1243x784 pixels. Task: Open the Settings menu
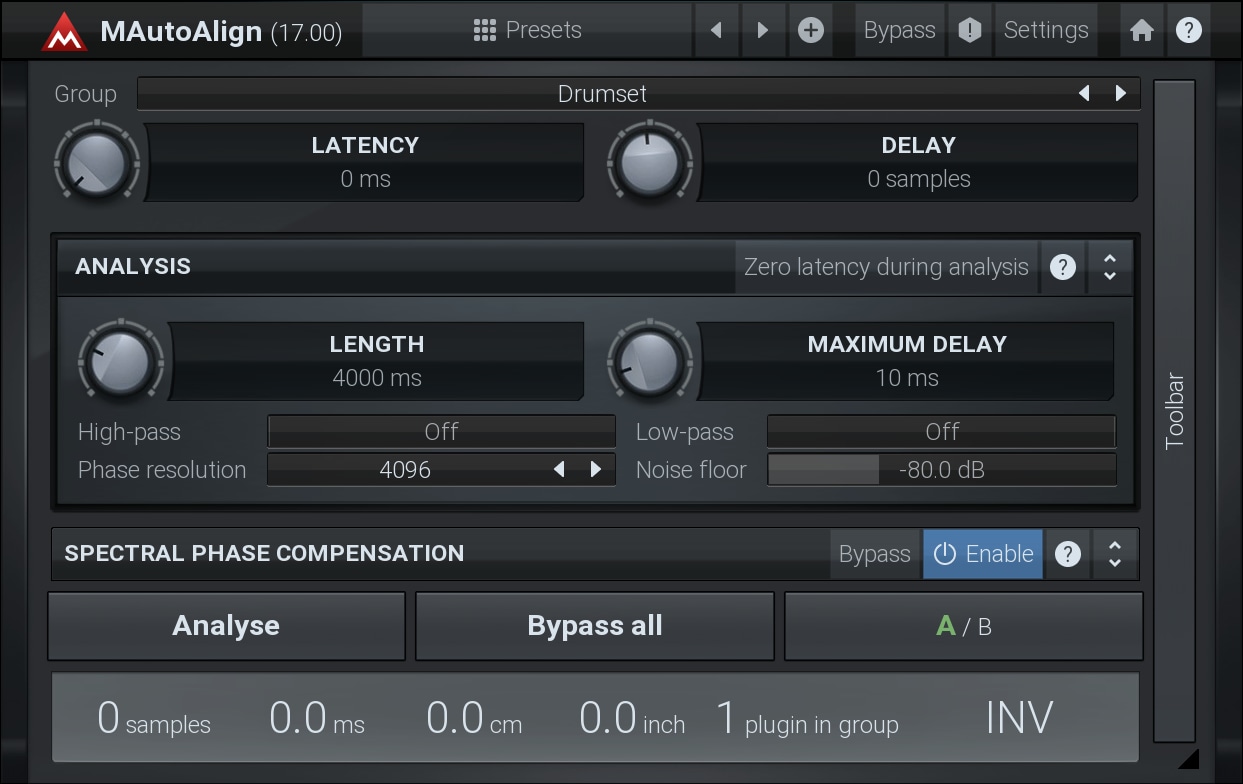(1045, 31)
